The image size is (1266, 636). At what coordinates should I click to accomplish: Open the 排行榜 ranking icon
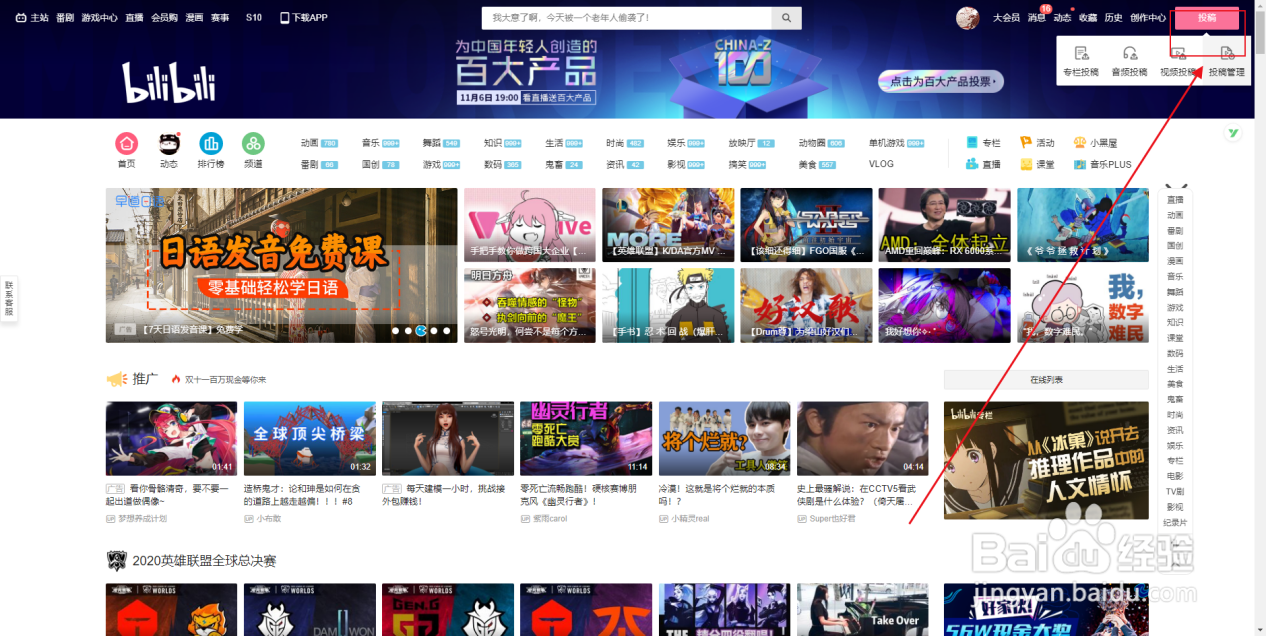pyautogui.click(x=211, y=144)
